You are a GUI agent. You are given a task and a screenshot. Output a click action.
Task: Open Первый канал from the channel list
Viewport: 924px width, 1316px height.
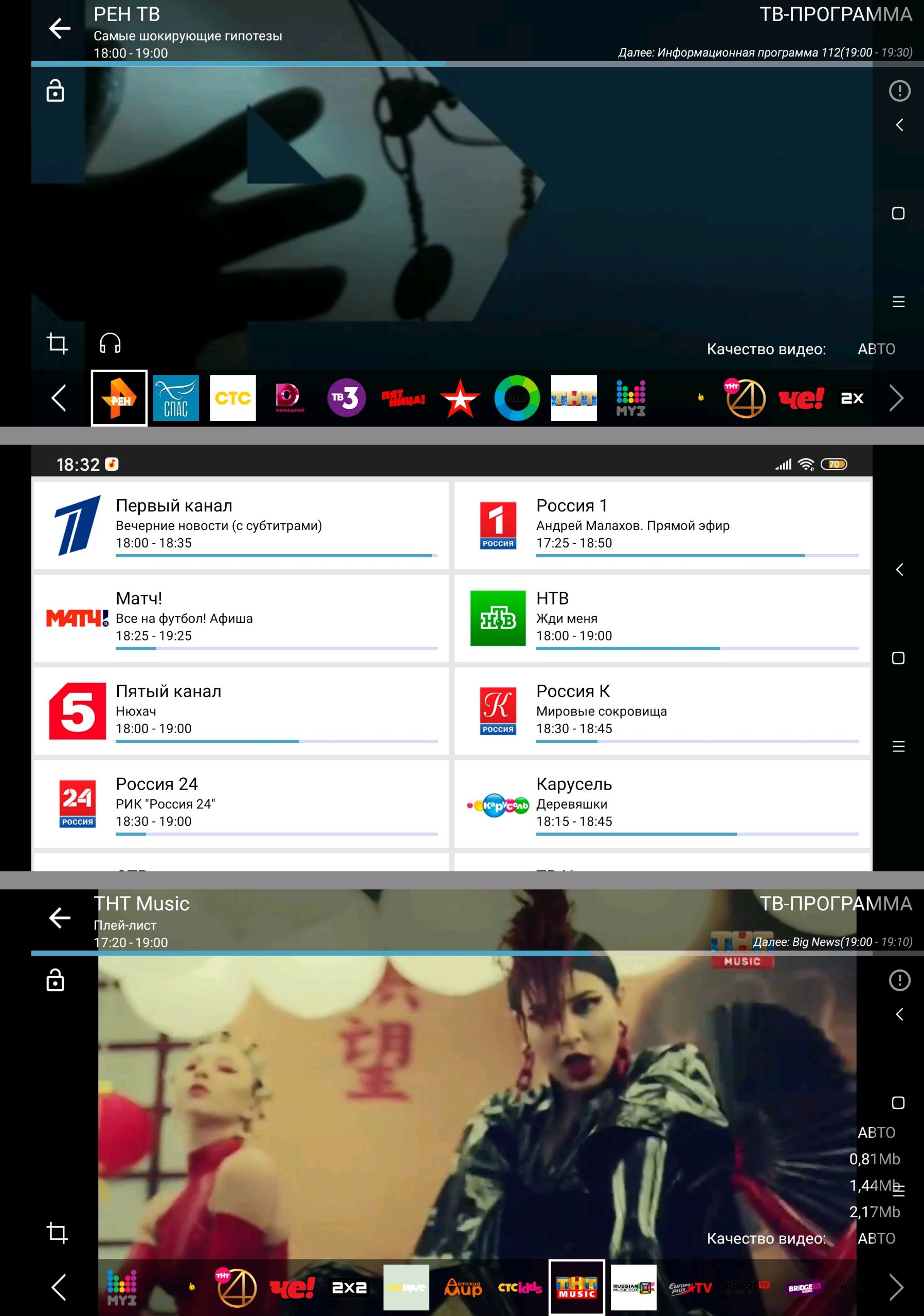[x=241, y=525]
